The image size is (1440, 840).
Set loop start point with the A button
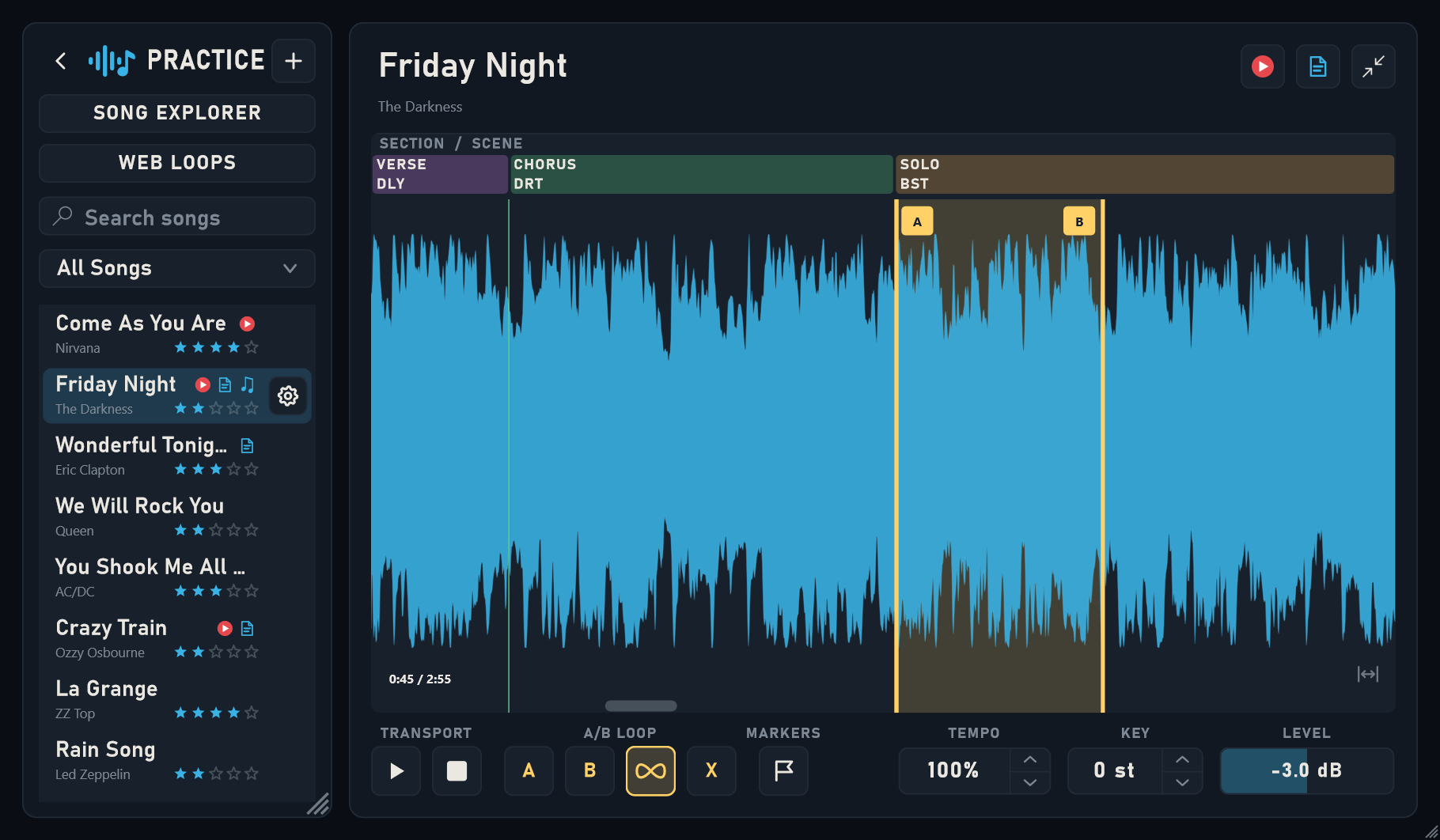pos(529,770)
